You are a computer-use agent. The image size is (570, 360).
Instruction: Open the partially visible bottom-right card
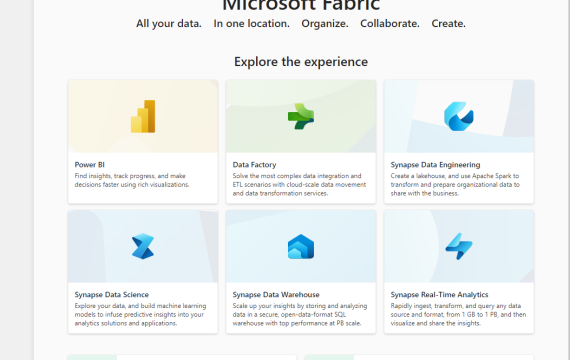(419, 357)
